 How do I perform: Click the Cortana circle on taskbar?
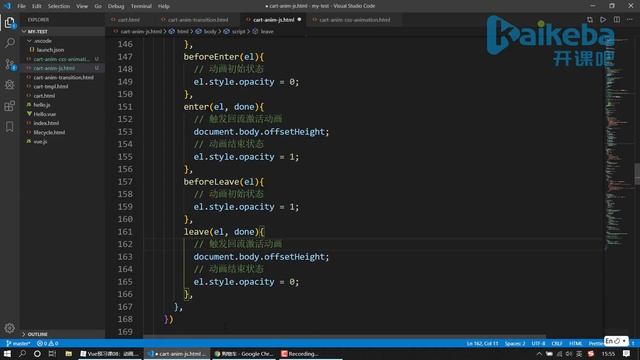click(37, 354)
